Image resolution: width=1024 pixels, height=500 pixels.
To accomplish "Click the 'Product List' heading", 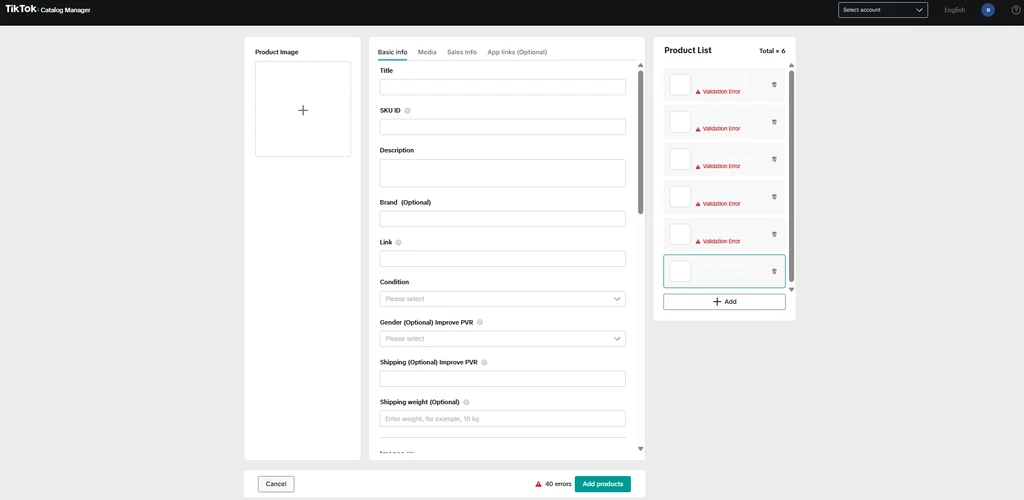I will tap(688, 50).
